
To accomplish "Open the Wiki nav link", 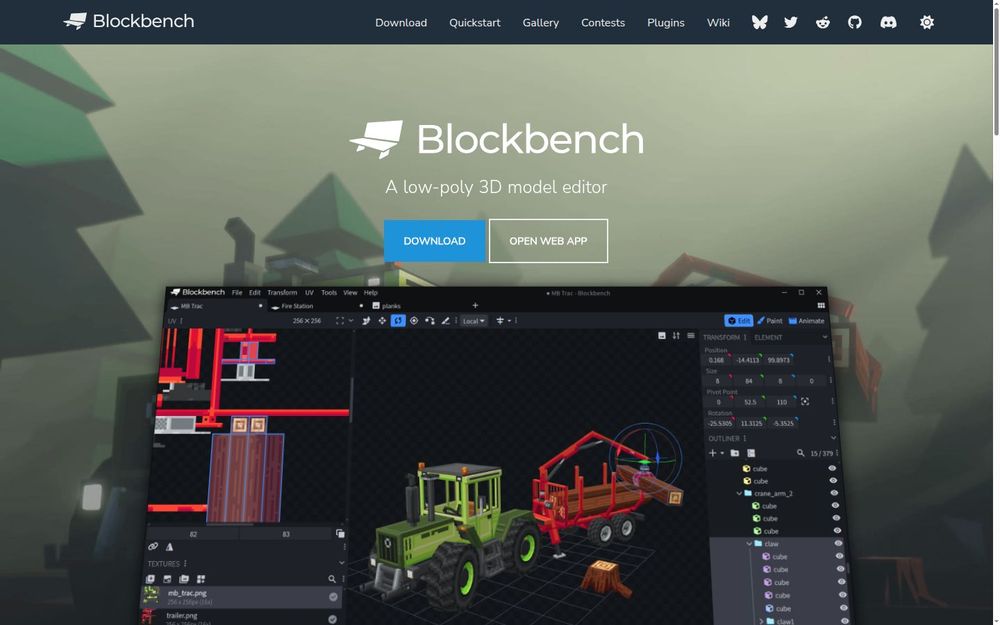I will pyautogui.click(x=718, y=22).
